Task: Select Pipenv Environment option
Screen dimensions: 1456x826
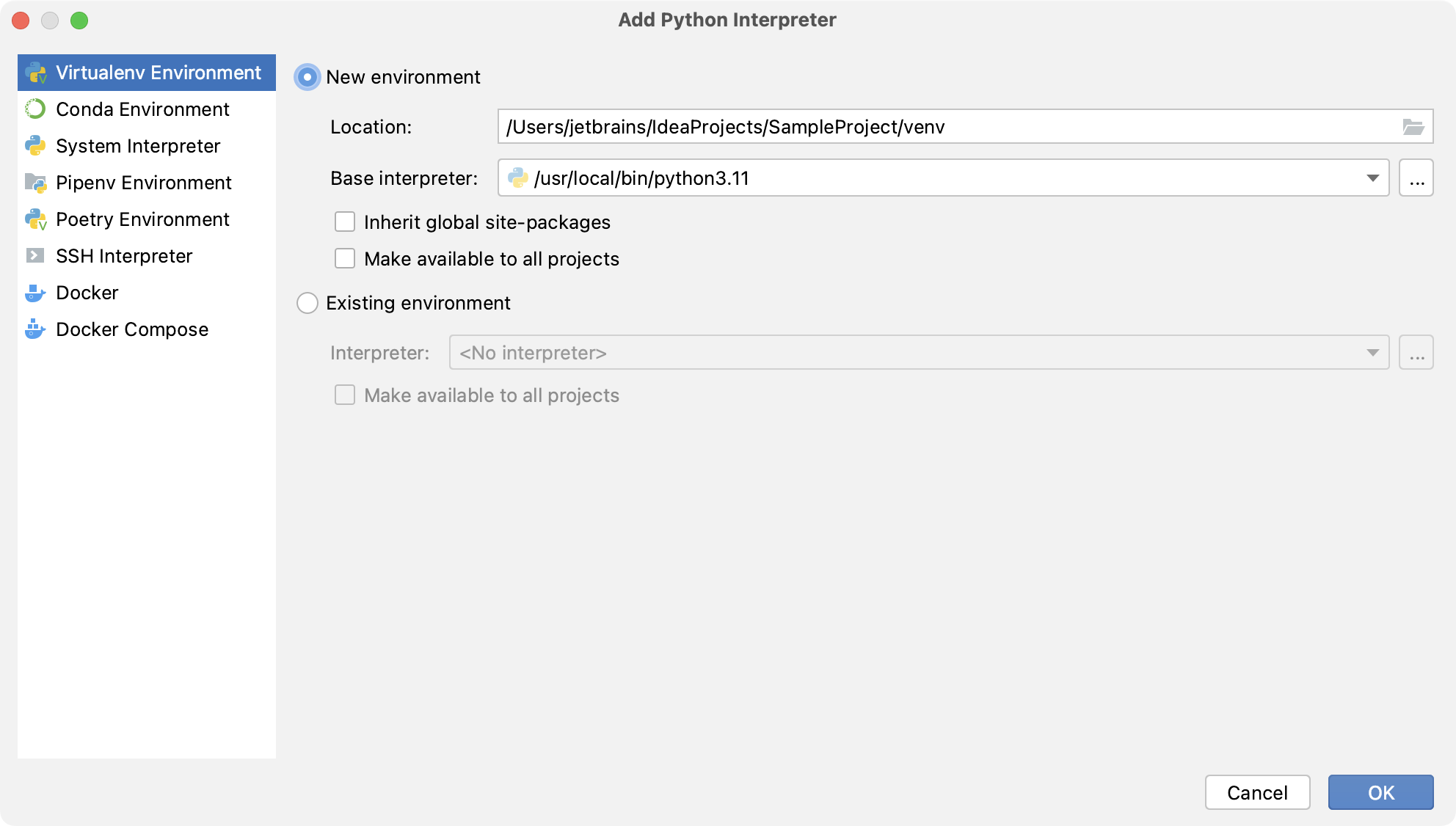Action: [145, 182]
